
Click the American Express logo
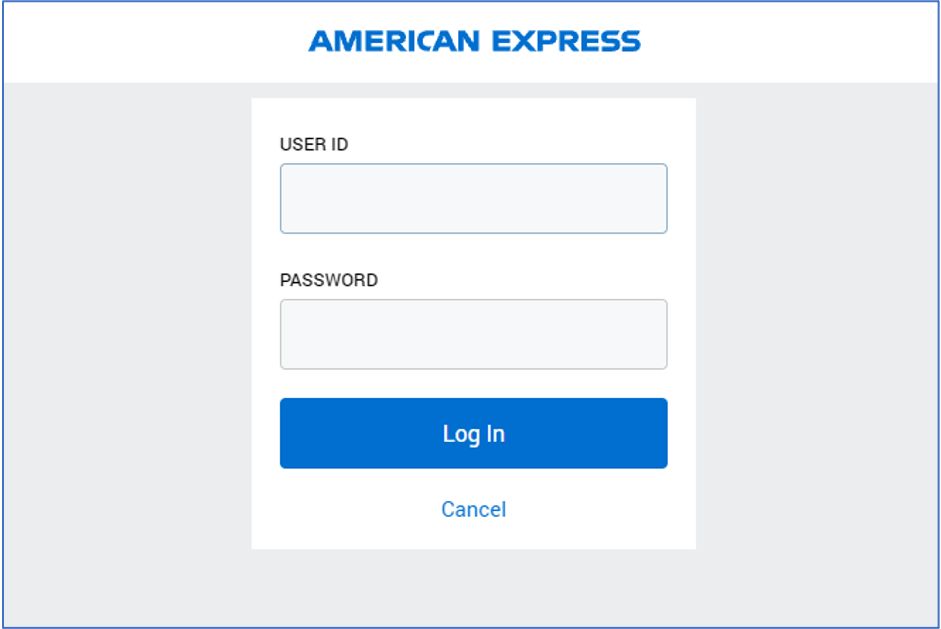point(474,41)
